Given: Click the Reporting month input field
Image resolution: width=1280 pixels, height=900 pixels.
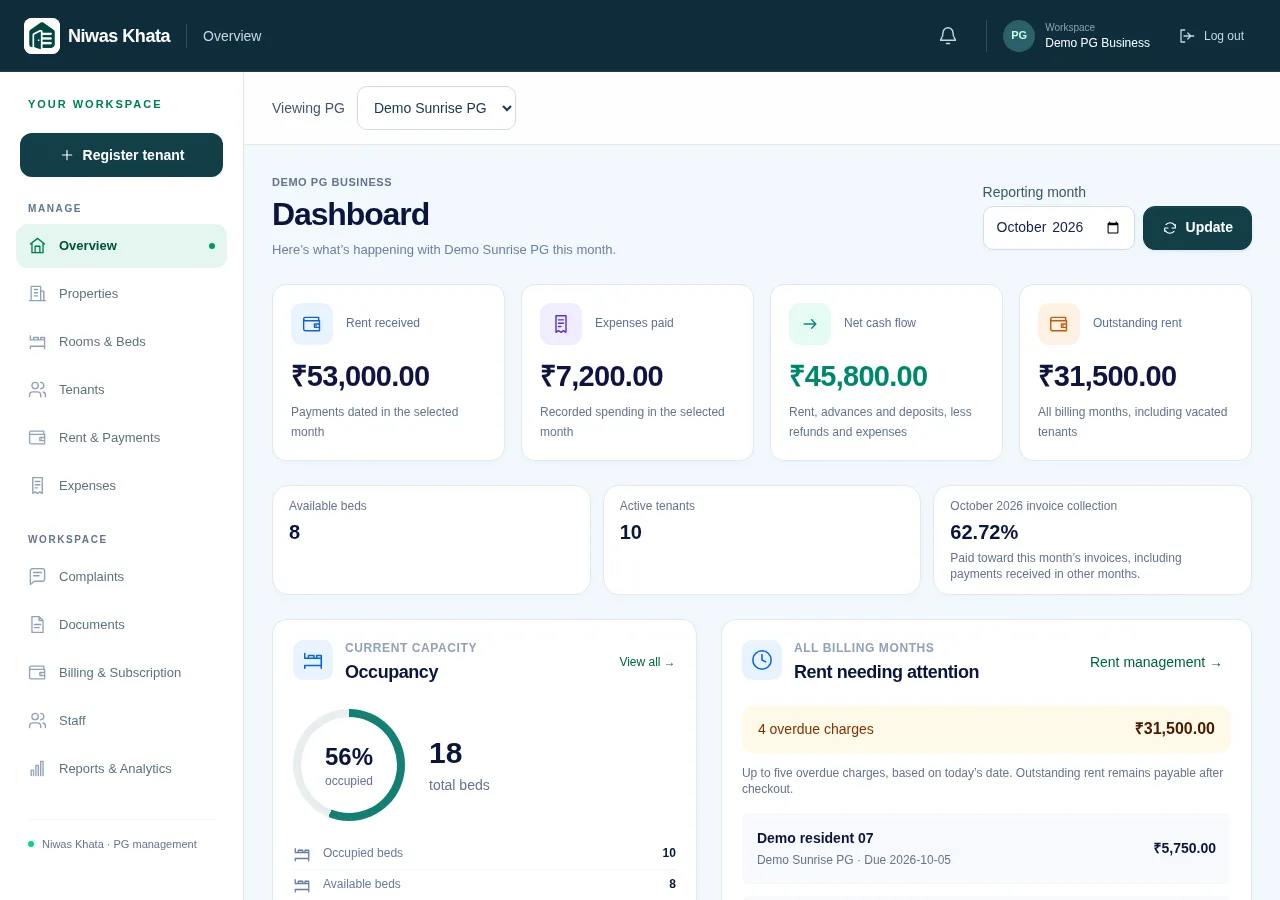Looking at the screenshot, I should pyautogui.click(x=1058, y=228).
